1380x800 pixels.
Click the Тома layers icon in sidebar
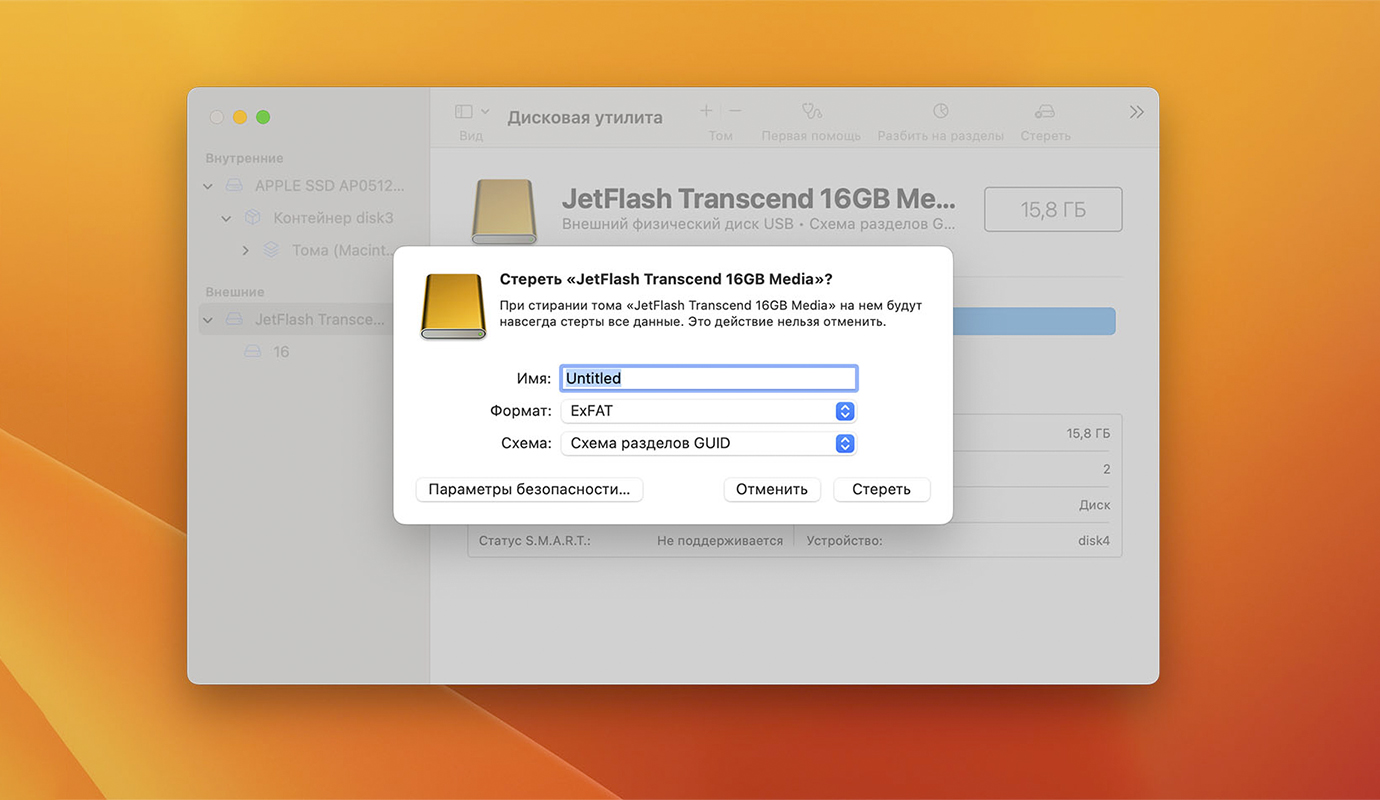(271, 250)
